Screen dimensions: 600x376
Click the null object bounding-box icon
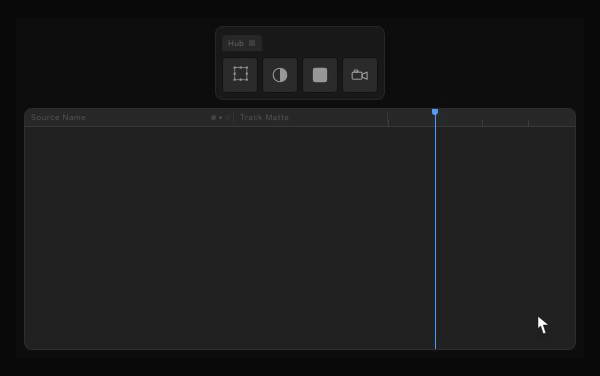tap(240, 75)
